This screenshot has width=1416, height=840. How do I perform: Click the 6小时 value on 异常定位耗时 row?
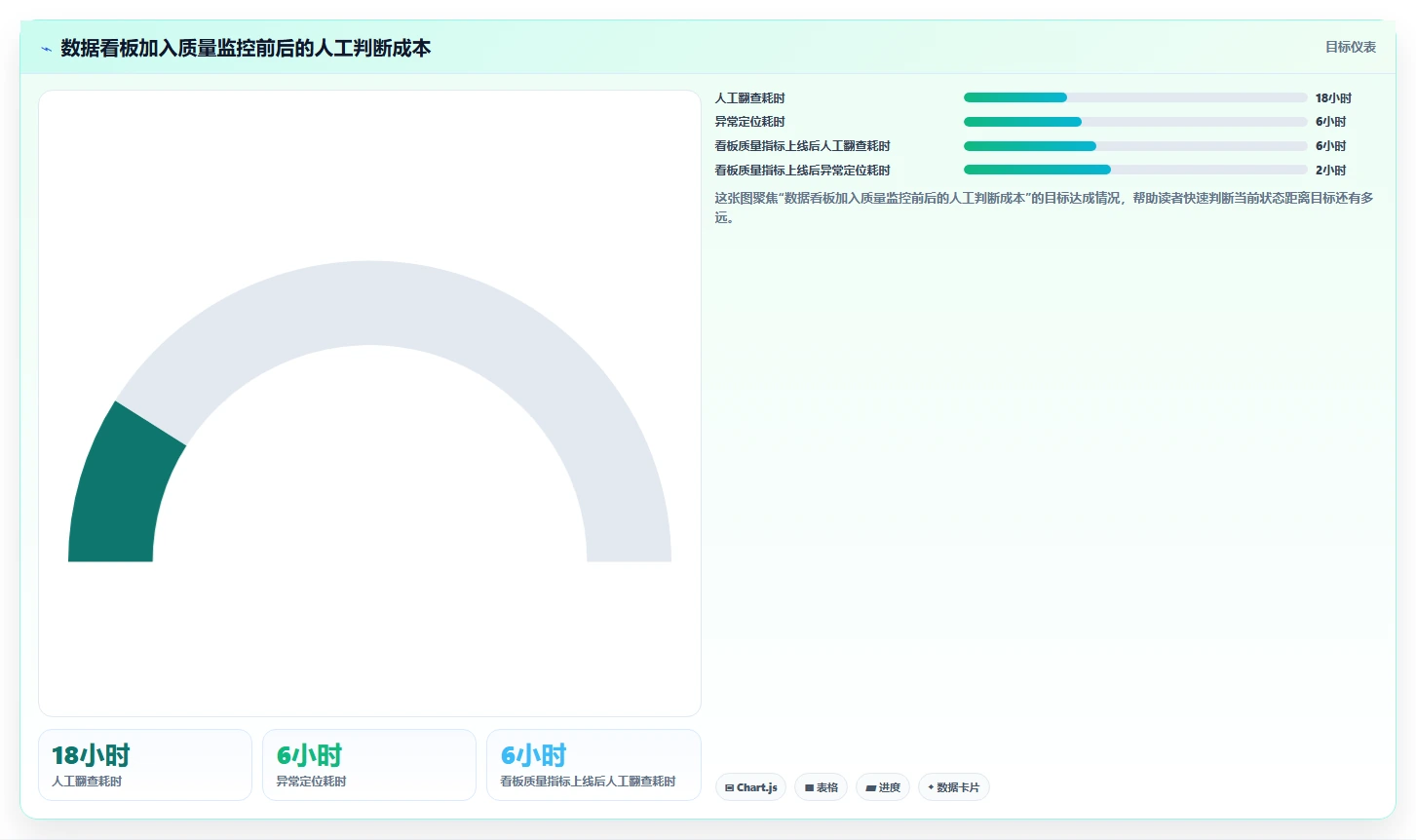coord(1330,122)
